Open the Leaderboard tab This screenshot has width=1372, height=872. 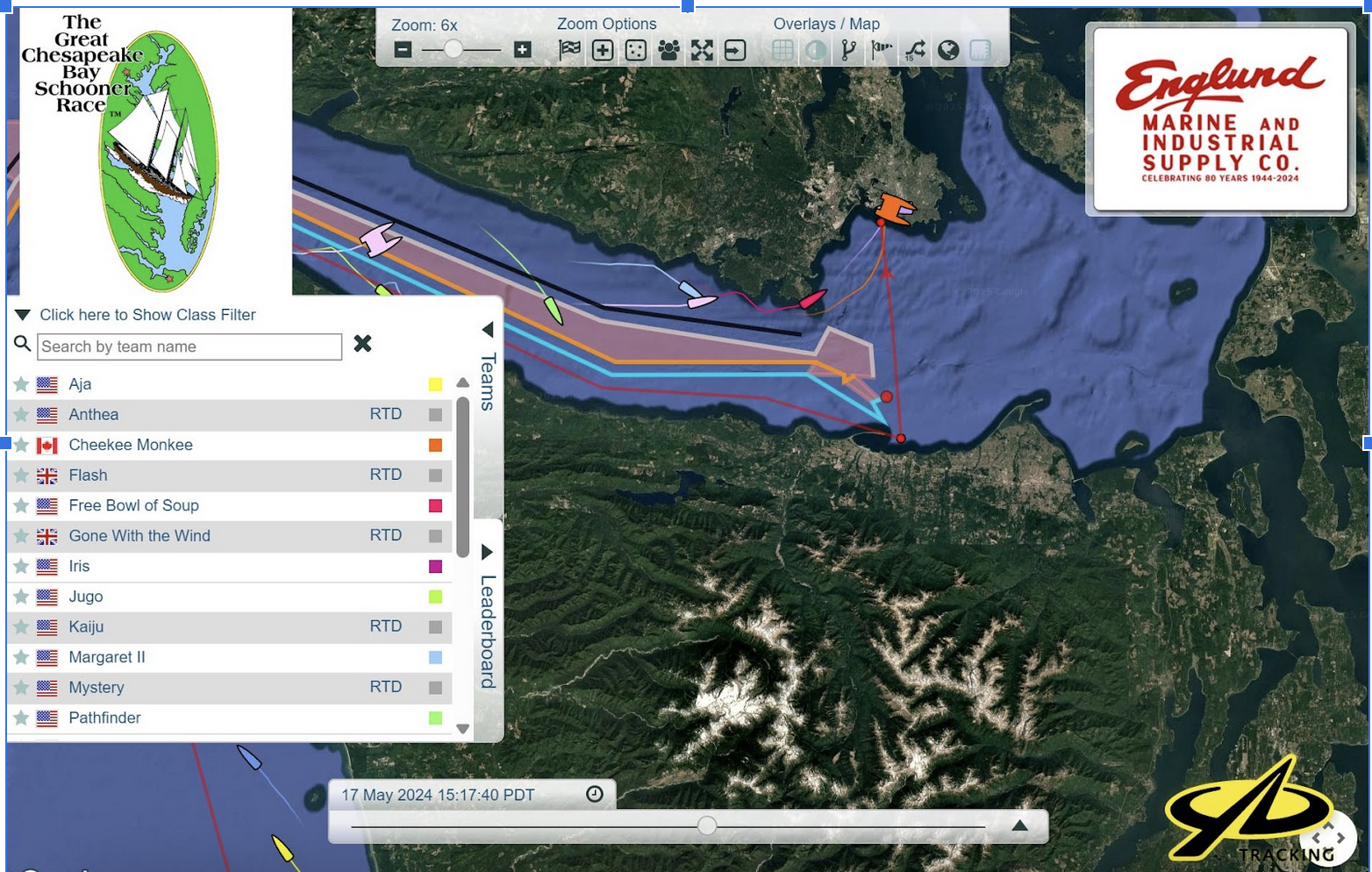[488, 632]
